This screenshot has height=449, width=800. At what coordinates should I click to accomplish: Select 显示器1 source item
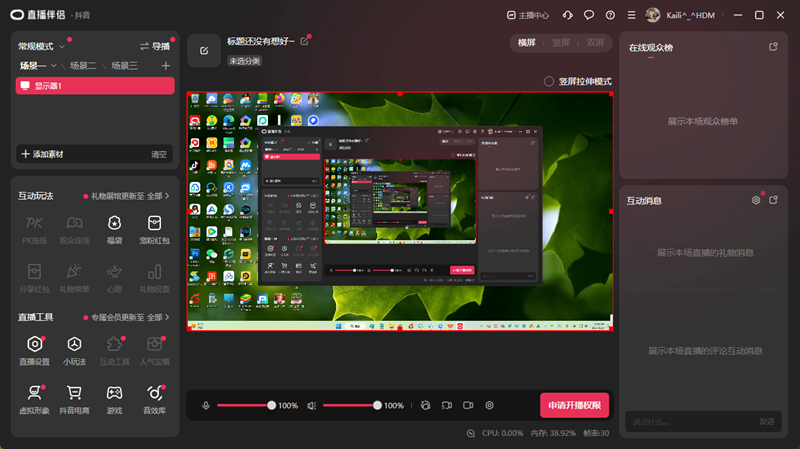click(x=95, y=86)
